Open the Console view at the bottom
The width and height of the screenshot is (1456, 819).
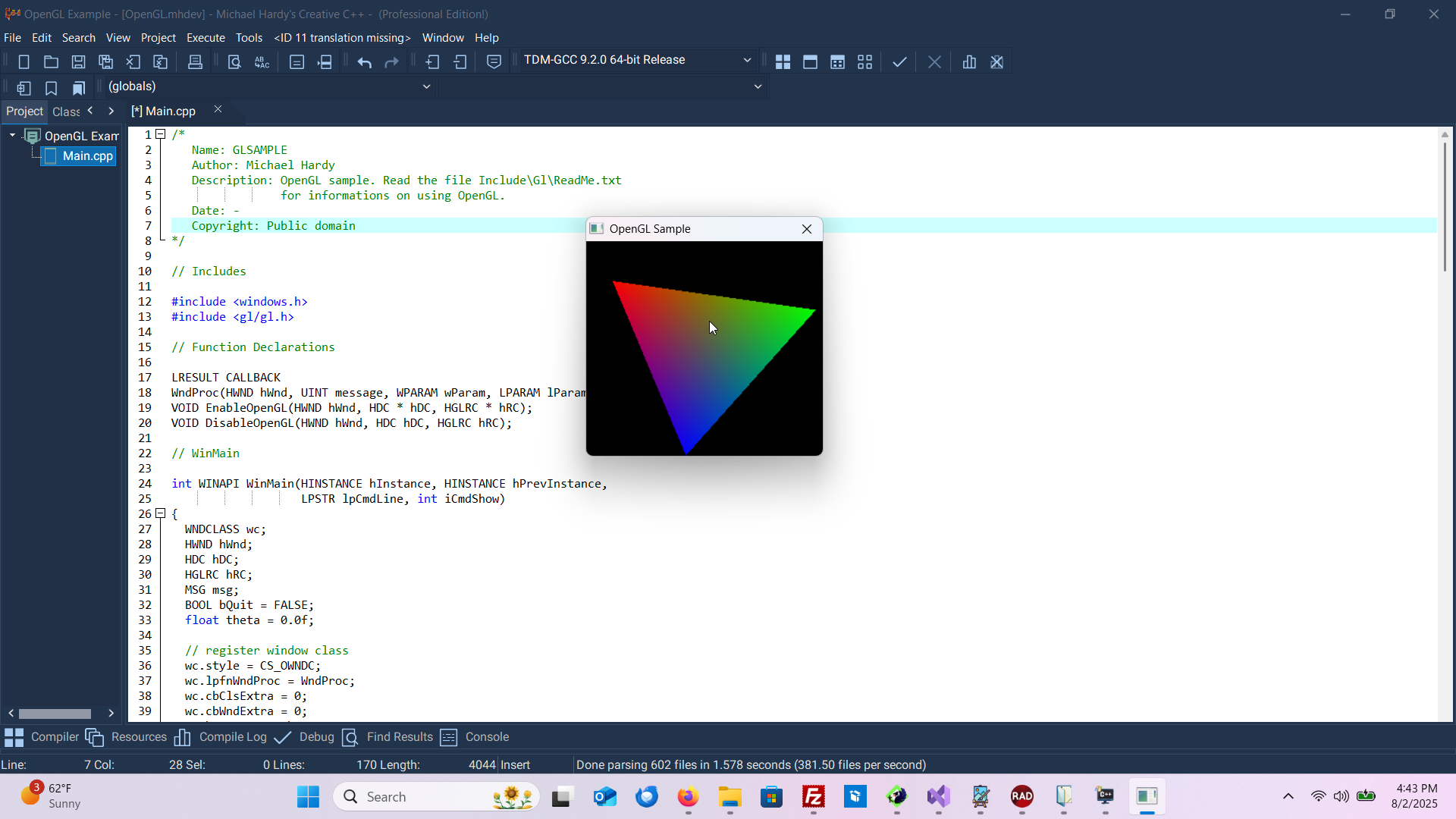[488, 736]
